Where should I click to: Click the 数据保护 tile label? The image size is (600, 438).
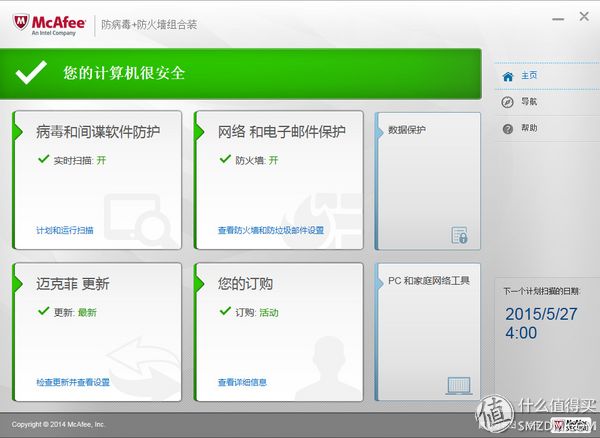[407, 130]
